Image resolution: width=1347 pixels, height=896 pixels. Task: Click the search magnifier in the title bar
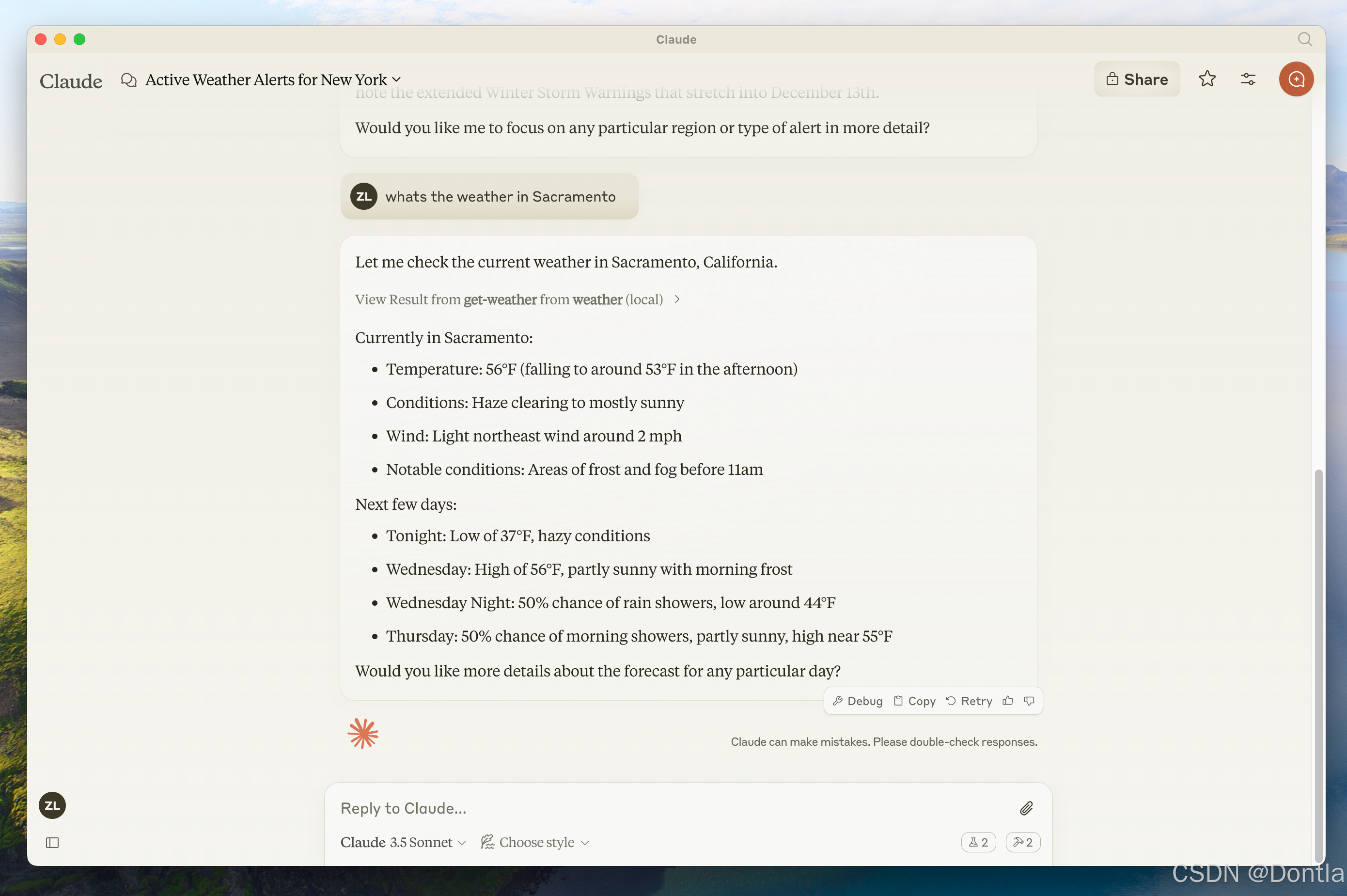coord(1304,39)
